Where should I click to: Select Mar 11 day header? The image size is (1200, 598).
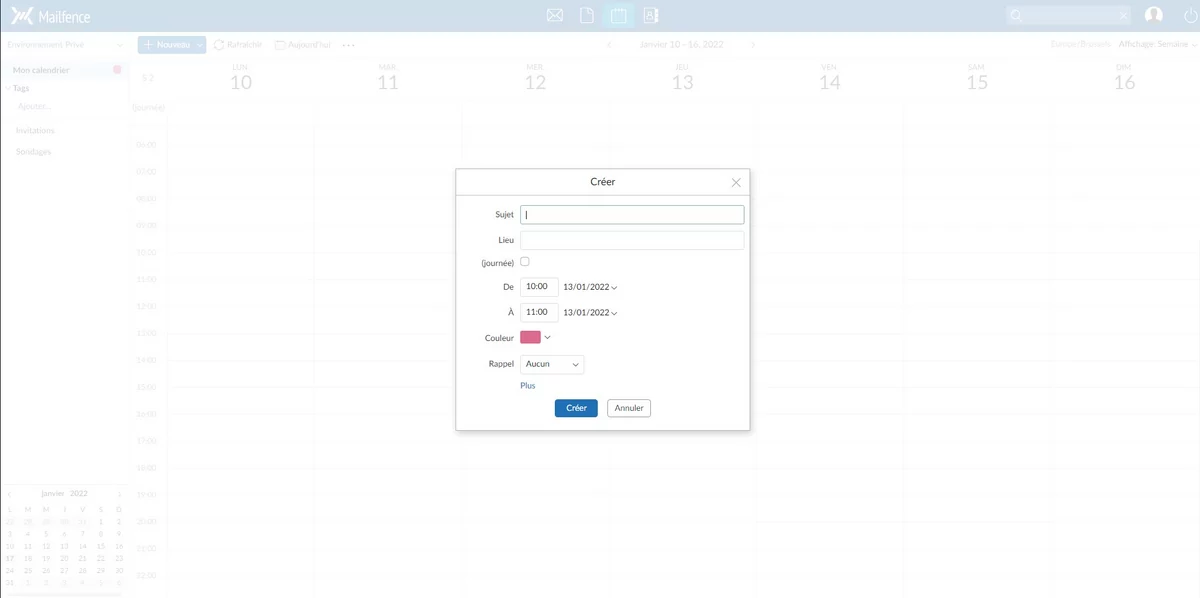(x=388, y=78)
